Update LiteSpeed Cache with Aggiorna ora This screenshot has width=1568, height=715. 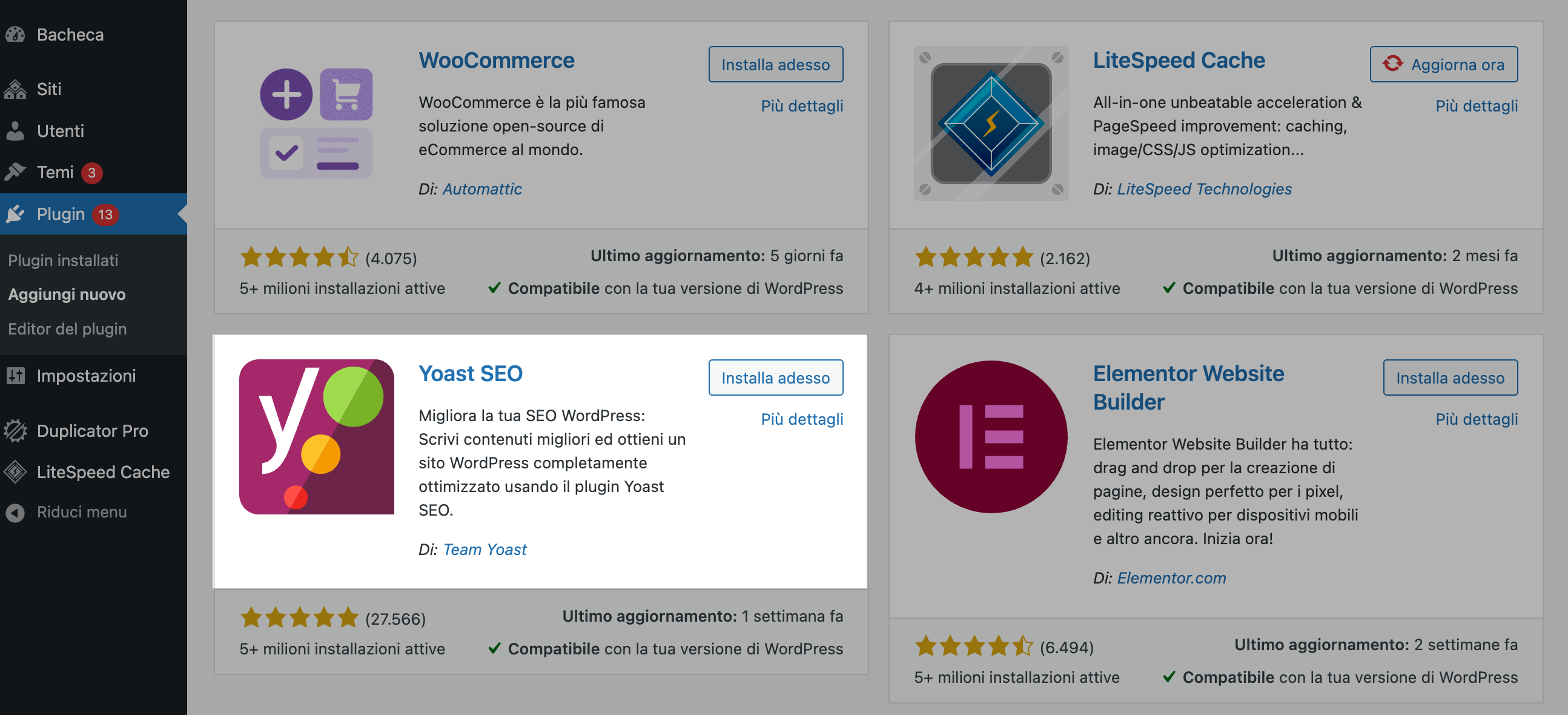tap(1443, 64)
